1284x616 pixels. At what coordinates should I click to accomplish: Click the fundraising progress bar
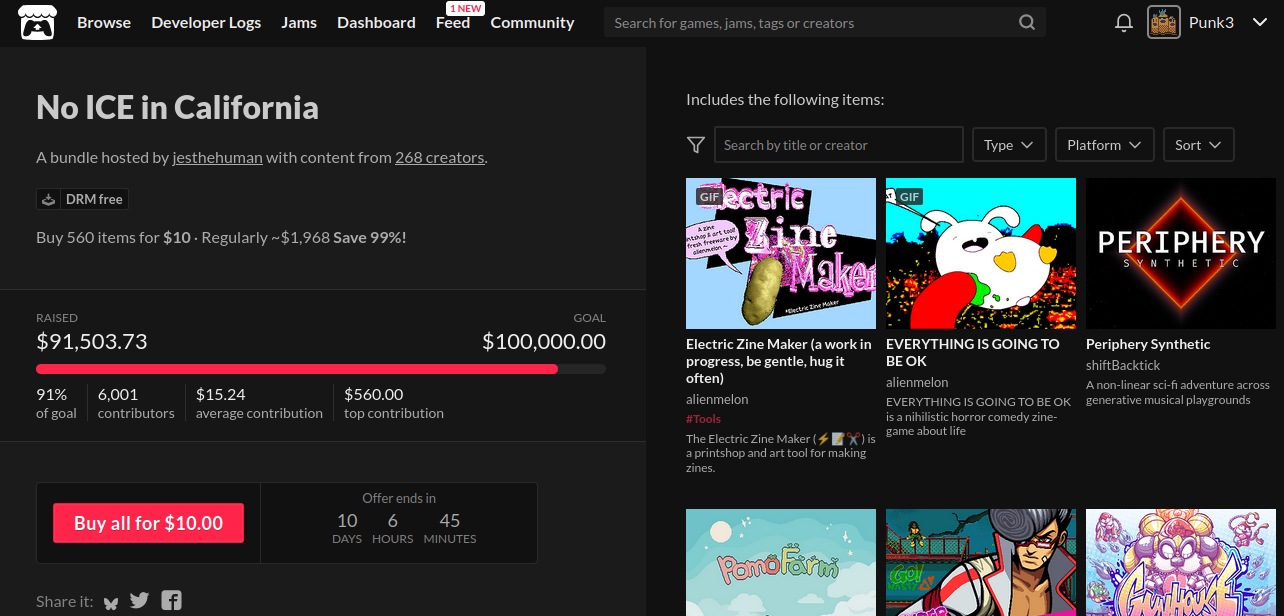coord(321,369)
